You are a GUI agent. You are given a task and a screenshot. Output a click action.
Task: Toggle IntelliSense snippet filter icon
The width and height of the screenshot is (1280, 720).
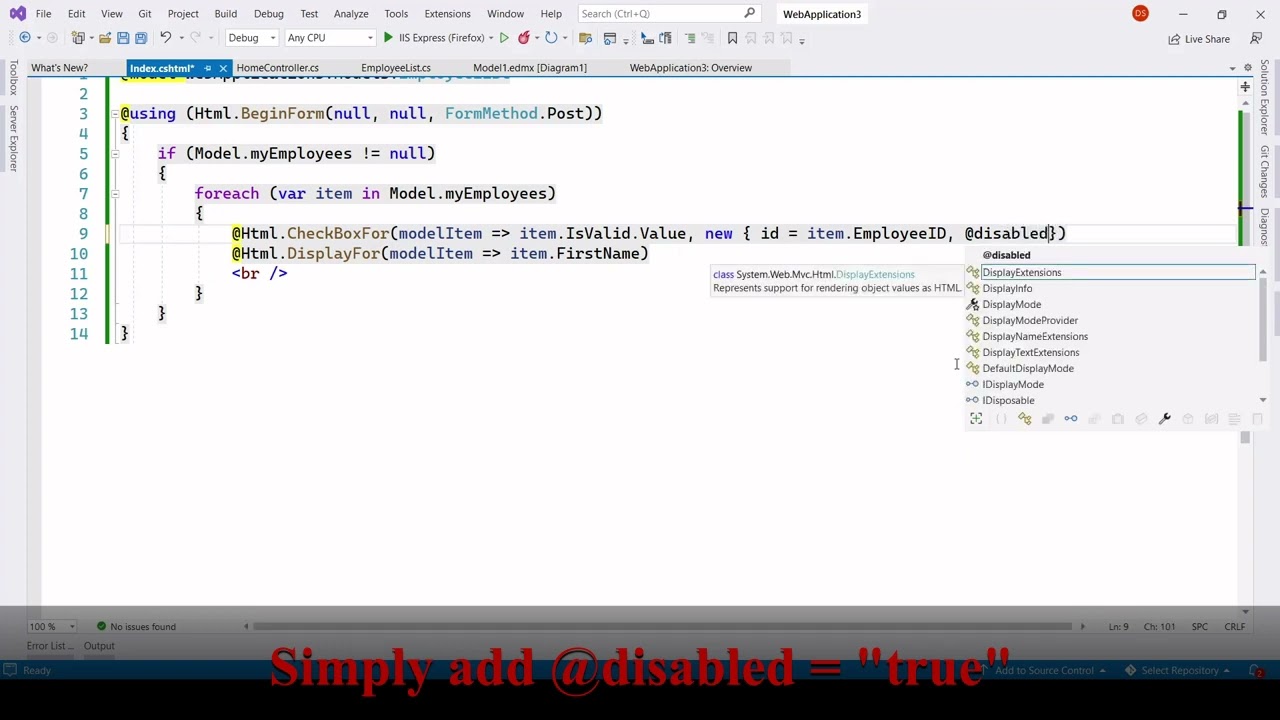[x=1257, y=419]
